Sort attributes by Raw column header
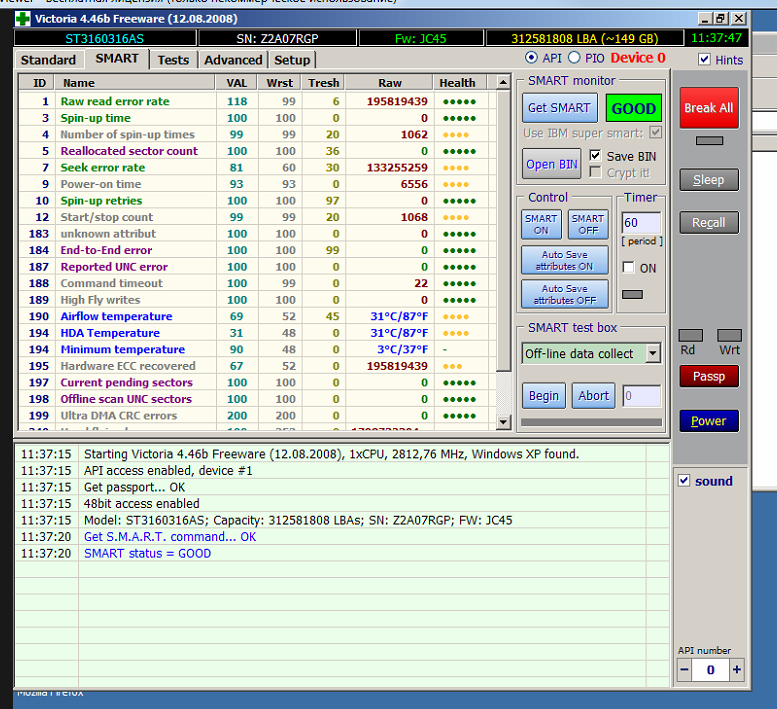777x709 pixels. 389,83
